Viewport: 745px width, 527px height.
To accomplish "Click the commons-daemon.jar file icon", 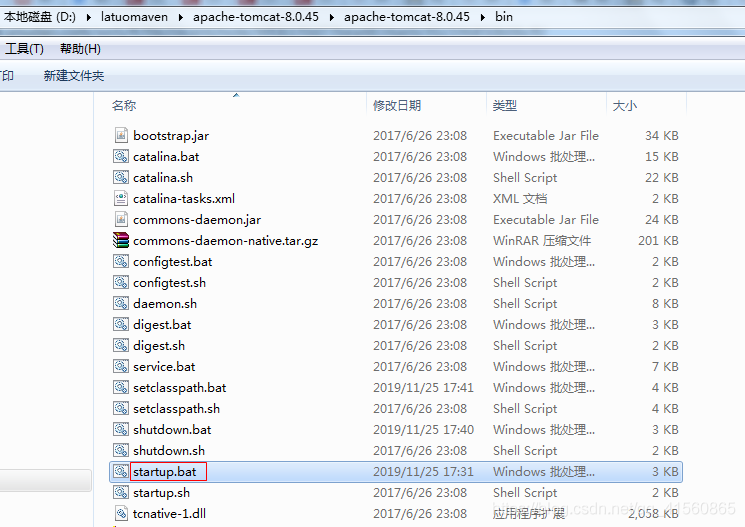I will coord(121,220).
